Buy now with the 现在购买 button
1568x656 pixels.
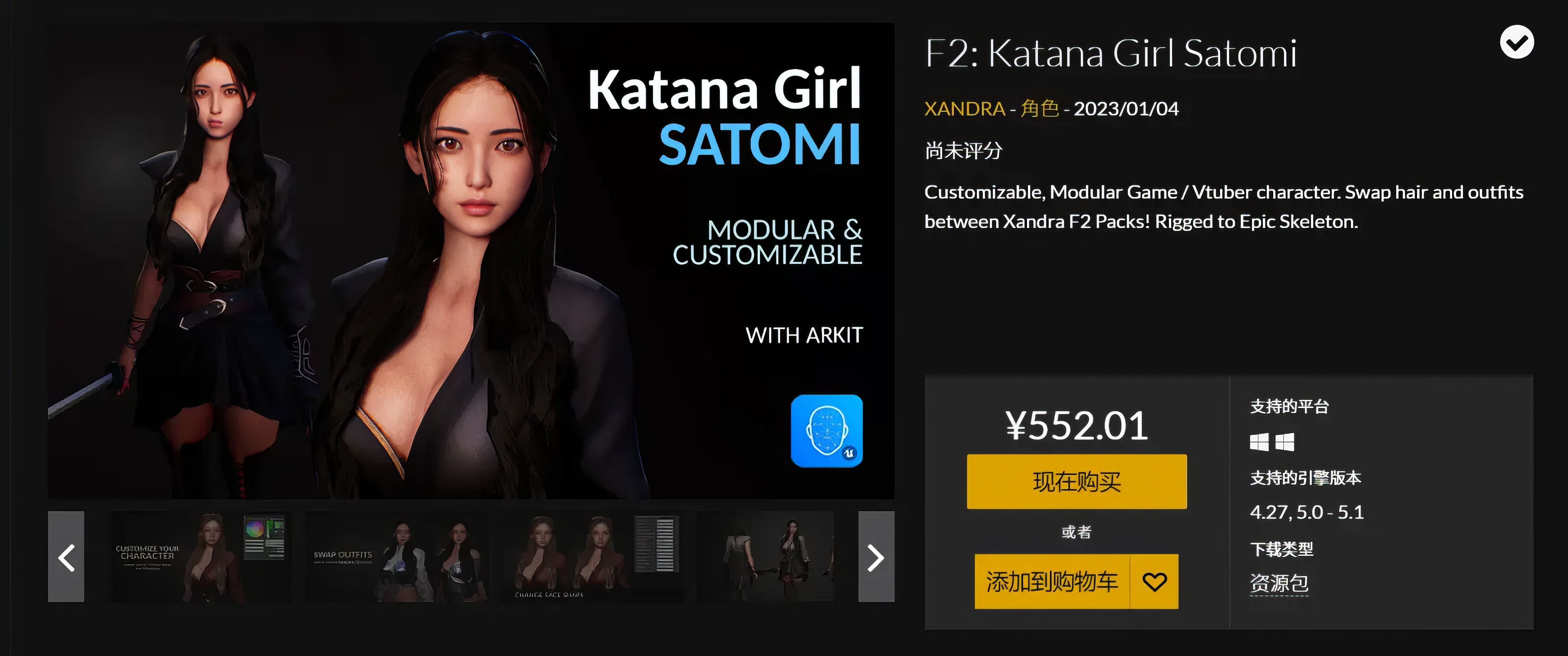(x=1077, y=482)
